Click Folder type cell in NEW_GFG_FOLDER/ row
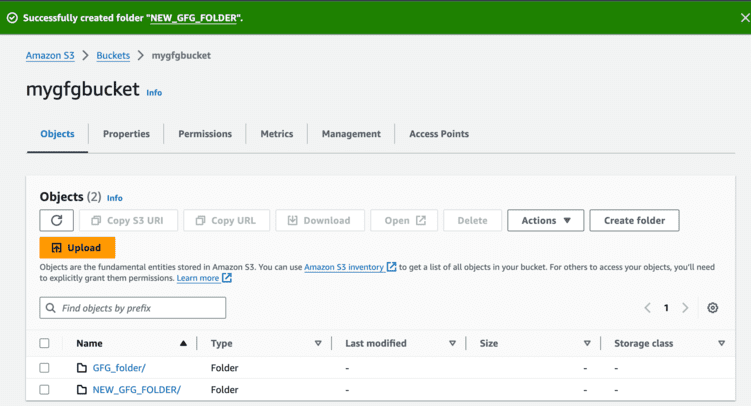Image resolution: width=751 pixels, height=406 pixels. point(224,390)
